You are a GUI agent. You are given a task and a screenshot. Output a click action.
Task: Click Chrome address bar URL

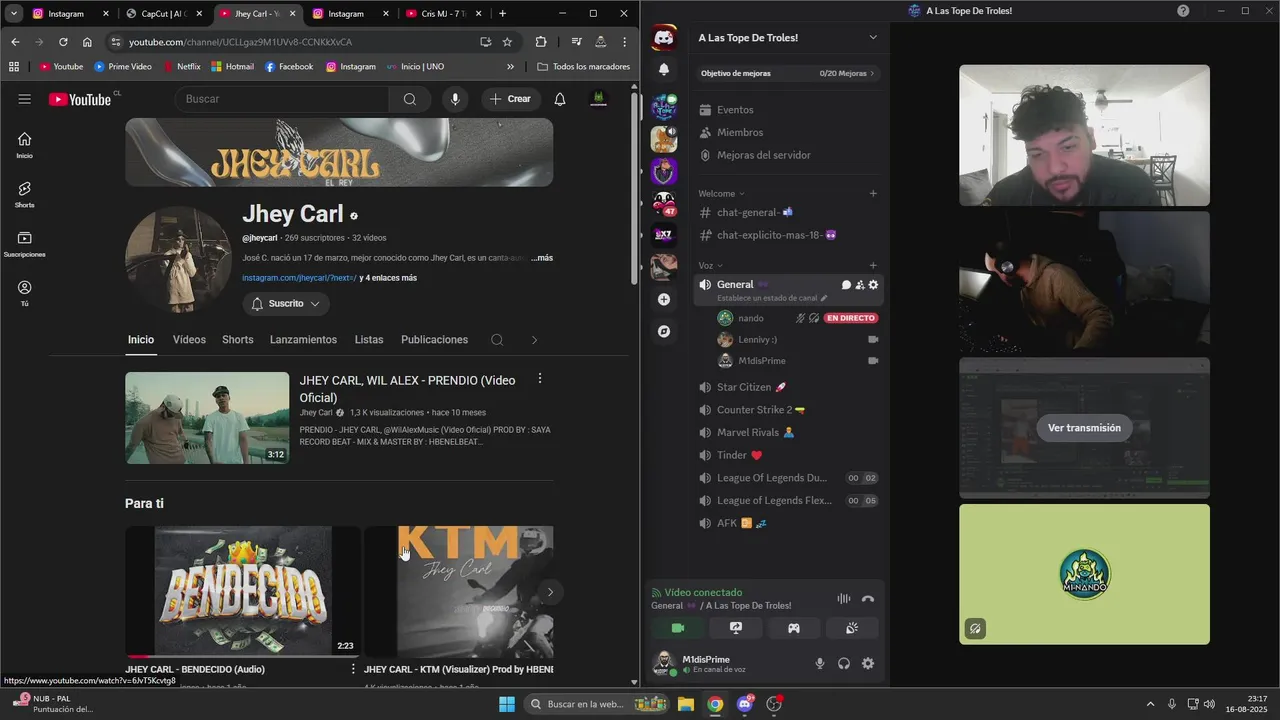click(x=240, y=42)
